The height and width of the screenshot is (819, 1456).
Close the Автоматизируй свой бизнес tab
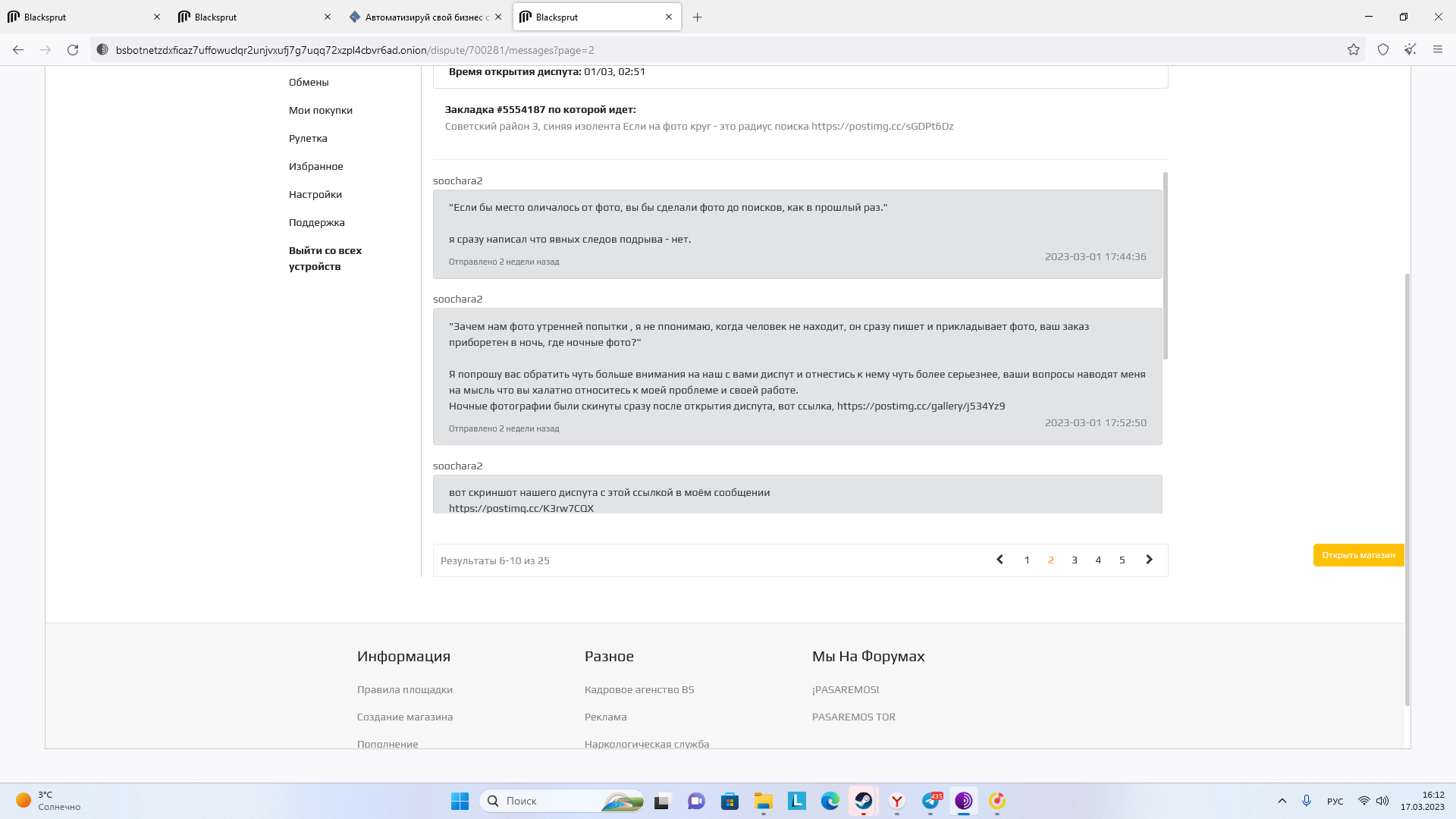coord(498,17)
